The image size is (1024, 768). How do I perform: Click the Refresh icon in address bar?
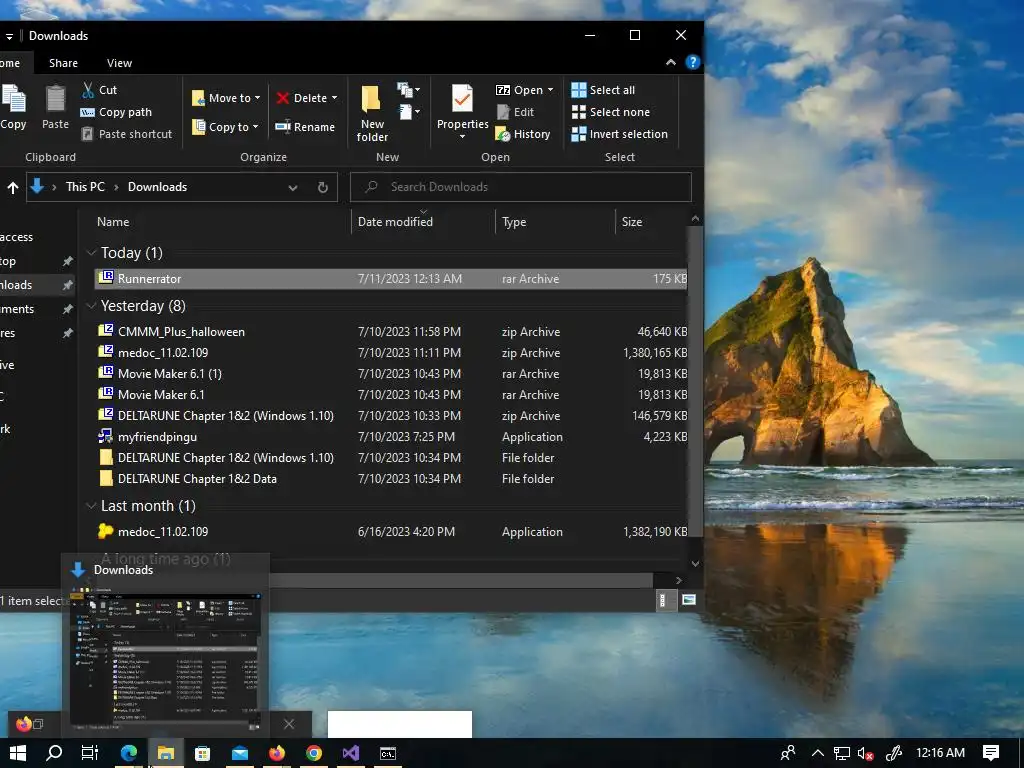tap(323, 187)
